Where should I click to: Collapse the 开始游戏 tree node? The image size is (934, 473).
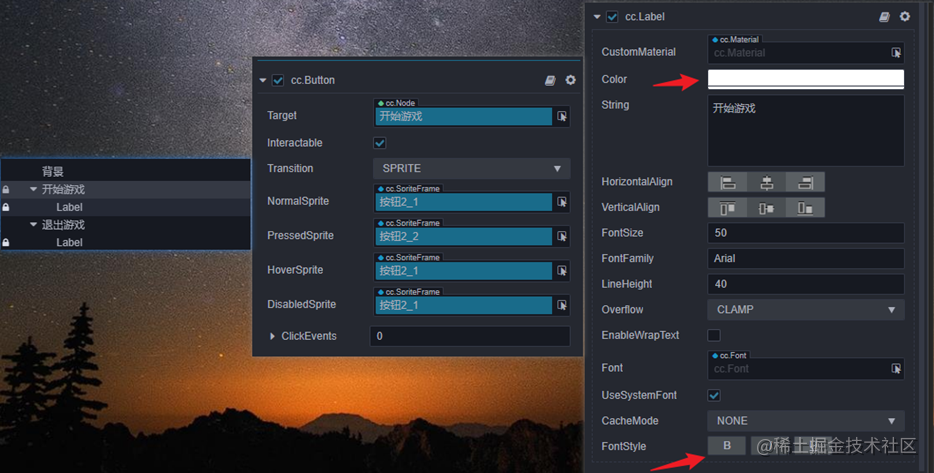33,189
